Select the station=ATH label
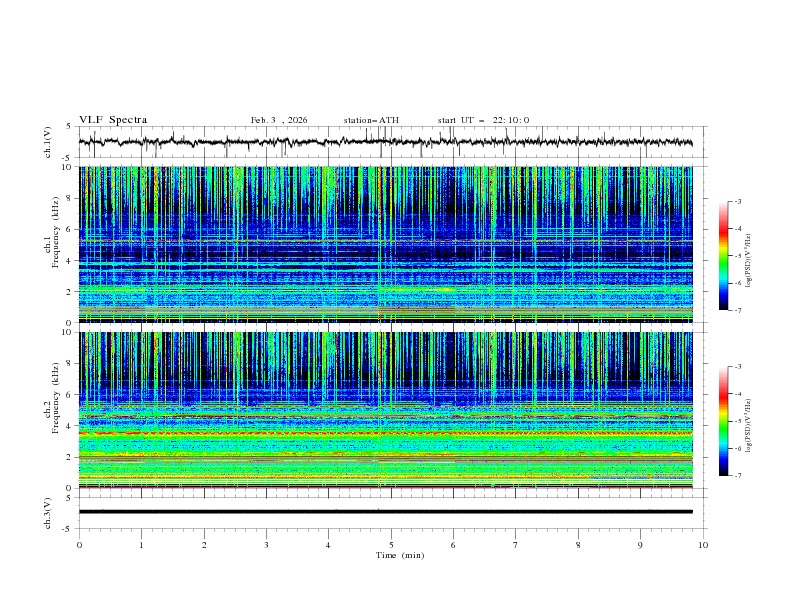792x612 pixels. 371,120
